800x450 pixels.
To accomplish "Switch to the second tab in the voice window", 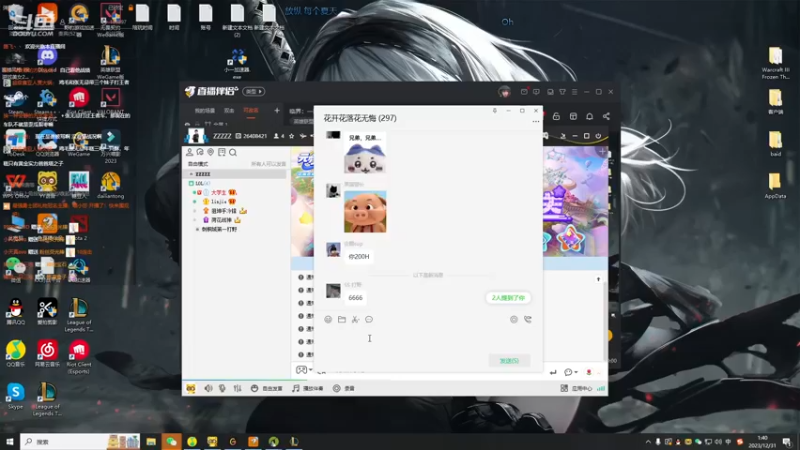I will [229, 110].
